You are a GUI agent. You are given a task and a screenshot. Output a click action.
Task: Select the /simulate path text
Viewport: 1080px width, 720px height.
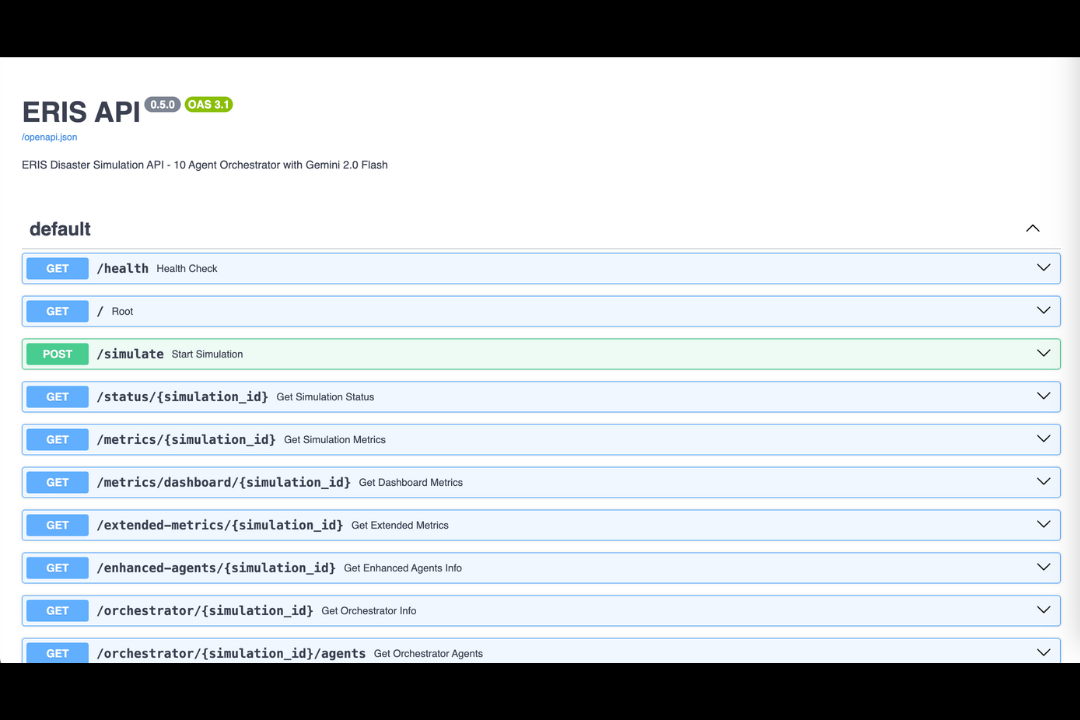tap(130, 354)
